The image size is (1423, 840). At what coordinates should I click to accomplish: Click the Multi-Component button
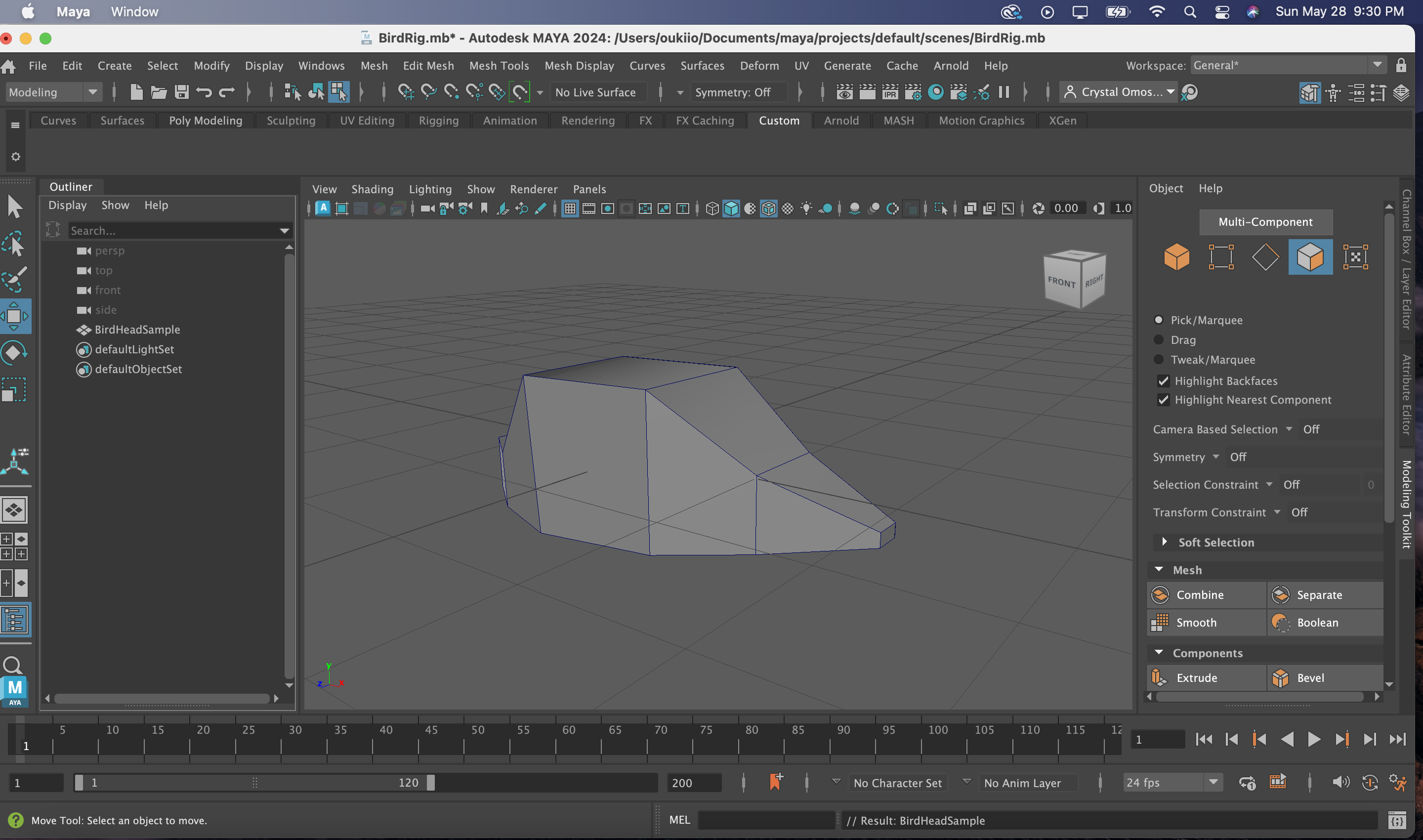point(1265,222)
